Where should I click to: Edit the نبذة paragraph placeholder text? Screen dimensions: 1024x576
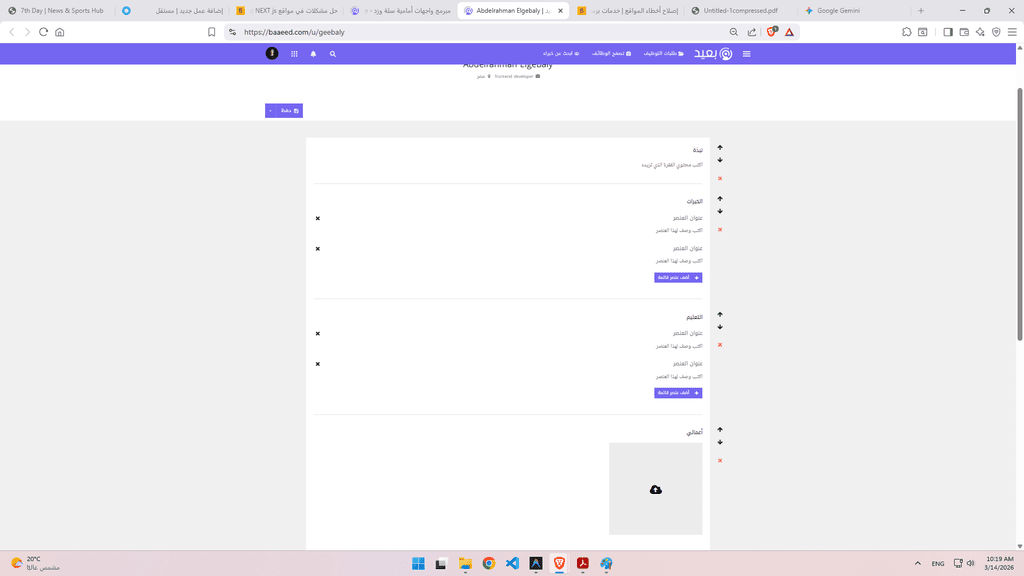click(672, 165)
